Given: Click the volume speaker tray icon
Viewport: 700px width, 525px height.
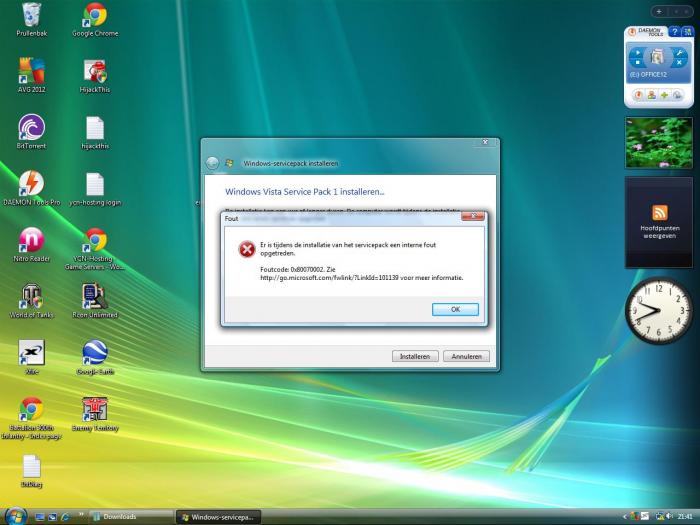Looking at the screenshot, I should pyautogui.click(x=669, y=517).
